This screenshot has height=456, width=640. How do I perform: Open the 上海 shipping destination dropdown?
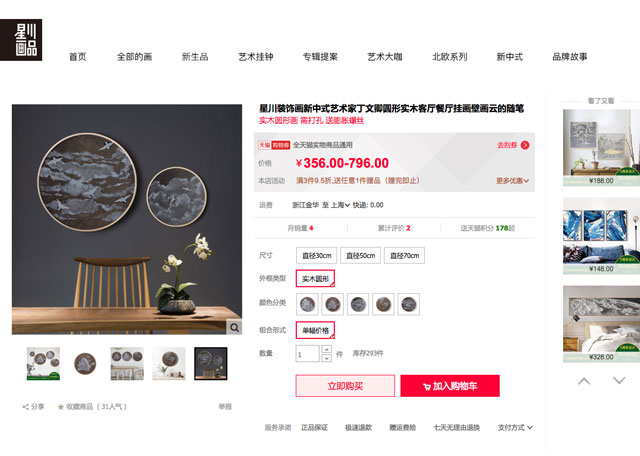341,205
